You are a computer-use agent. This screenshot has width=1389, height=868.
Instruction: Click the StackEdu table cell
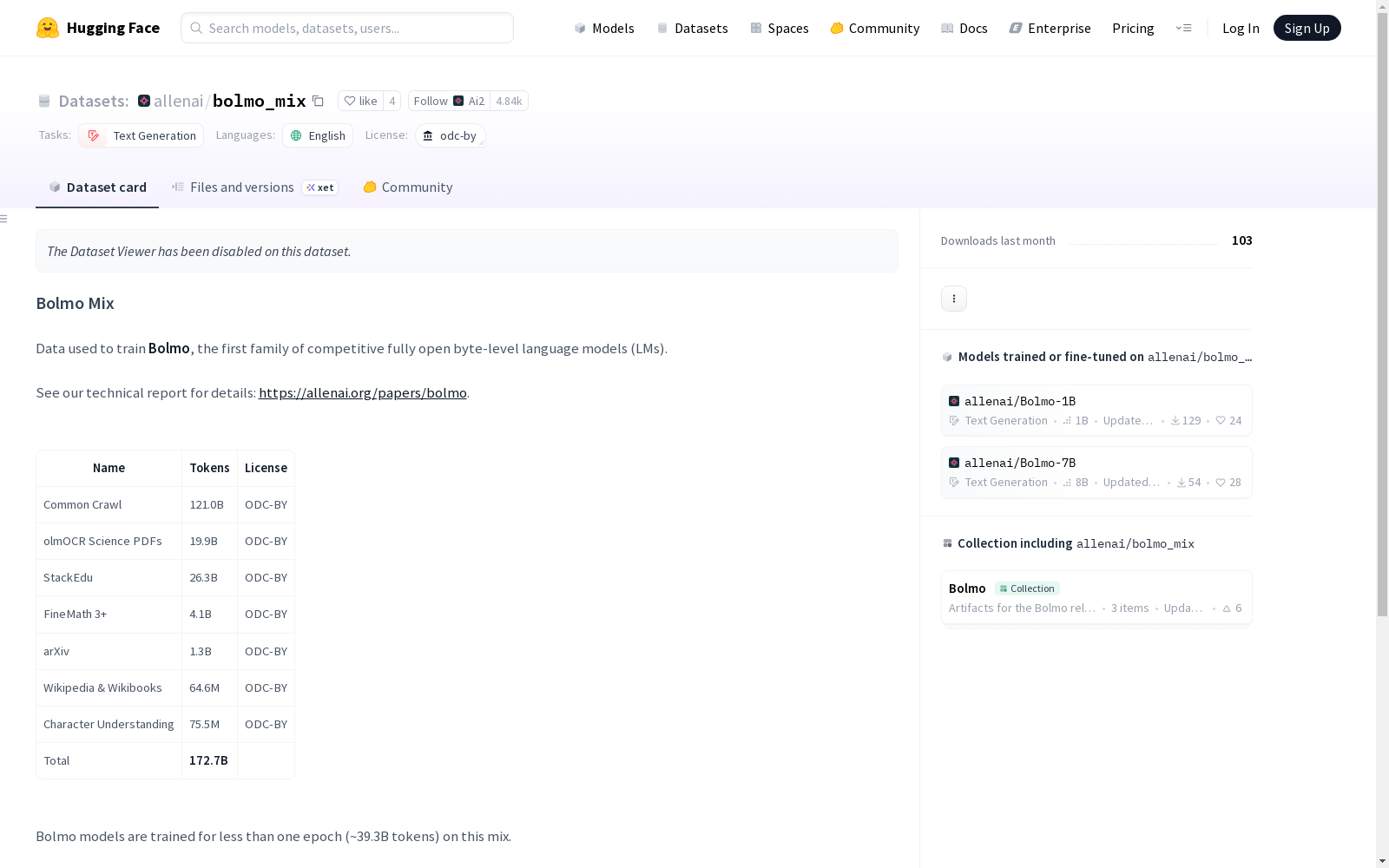[x=109, y=577]
